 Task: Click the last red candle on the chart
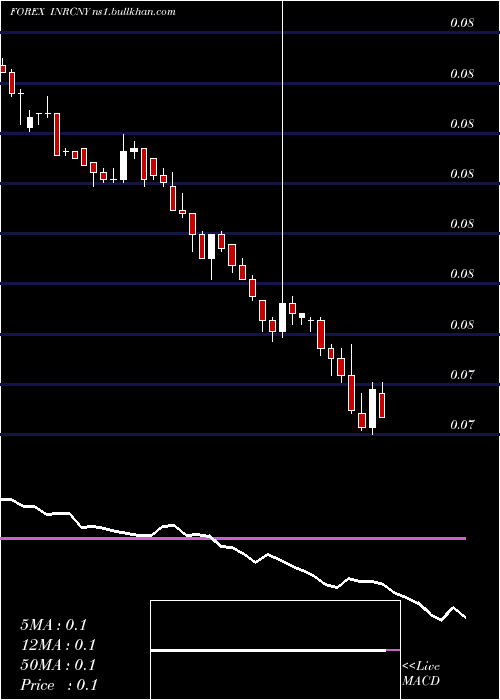[382, 405]
